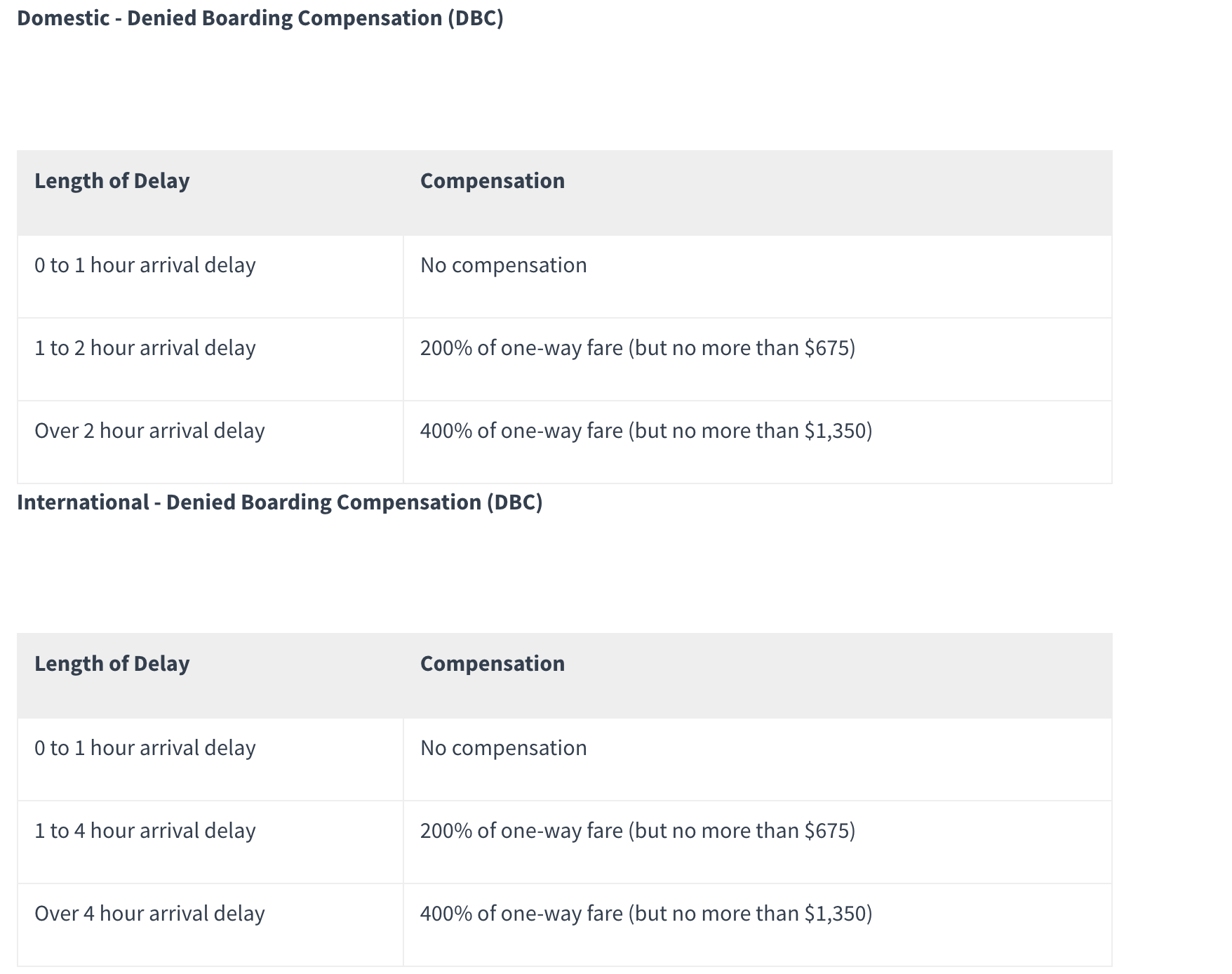Viewport: 1232px width, 974px height.
Task: Select International table's Compensation column header
Action: point(493,664)
